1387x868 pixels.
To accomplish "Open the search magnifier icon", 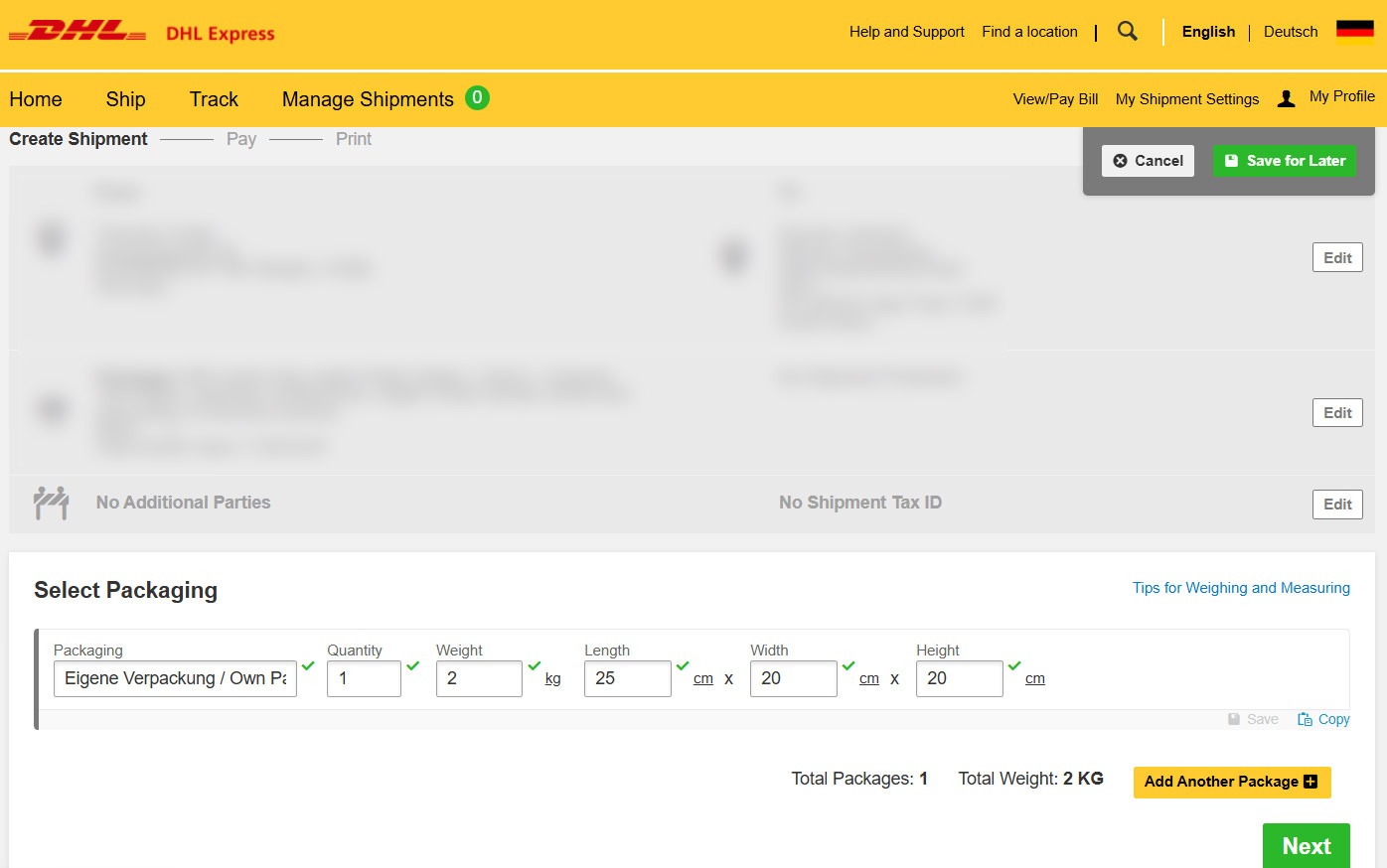I will tap(1127, 31).
